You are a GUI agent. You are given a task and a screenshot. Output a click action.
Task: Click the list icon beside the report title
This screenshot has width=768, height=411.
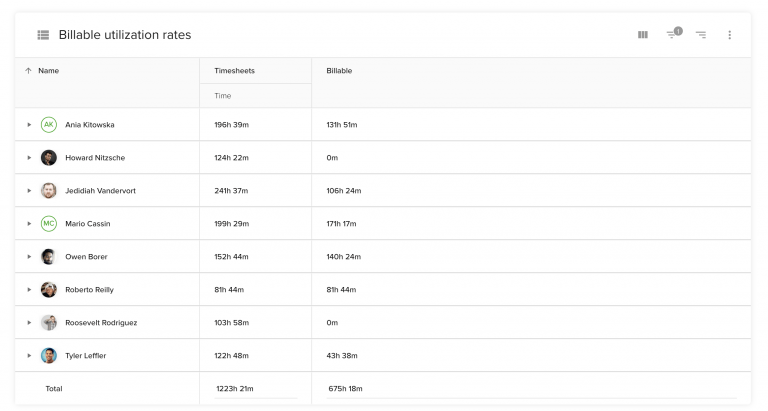pos(43,35)
